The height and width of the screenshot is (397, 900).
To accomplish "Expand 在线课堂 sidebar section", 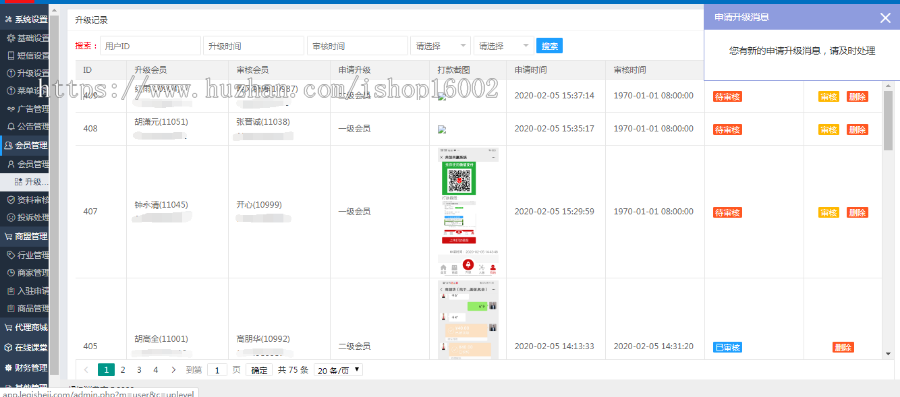I will [x=25, y=347].
